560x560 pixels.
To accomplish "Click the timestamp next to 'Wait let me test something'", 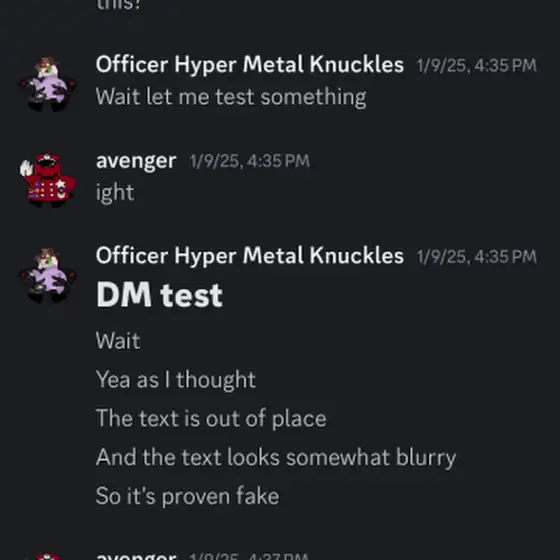I will point(476,66).
